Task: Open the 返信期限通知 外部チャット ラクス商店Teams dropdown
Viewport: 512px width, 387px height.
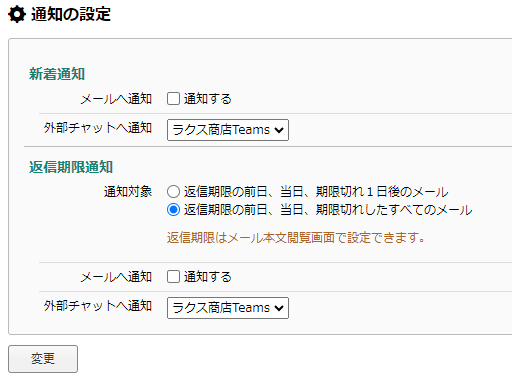Action: tap(228, 308)
